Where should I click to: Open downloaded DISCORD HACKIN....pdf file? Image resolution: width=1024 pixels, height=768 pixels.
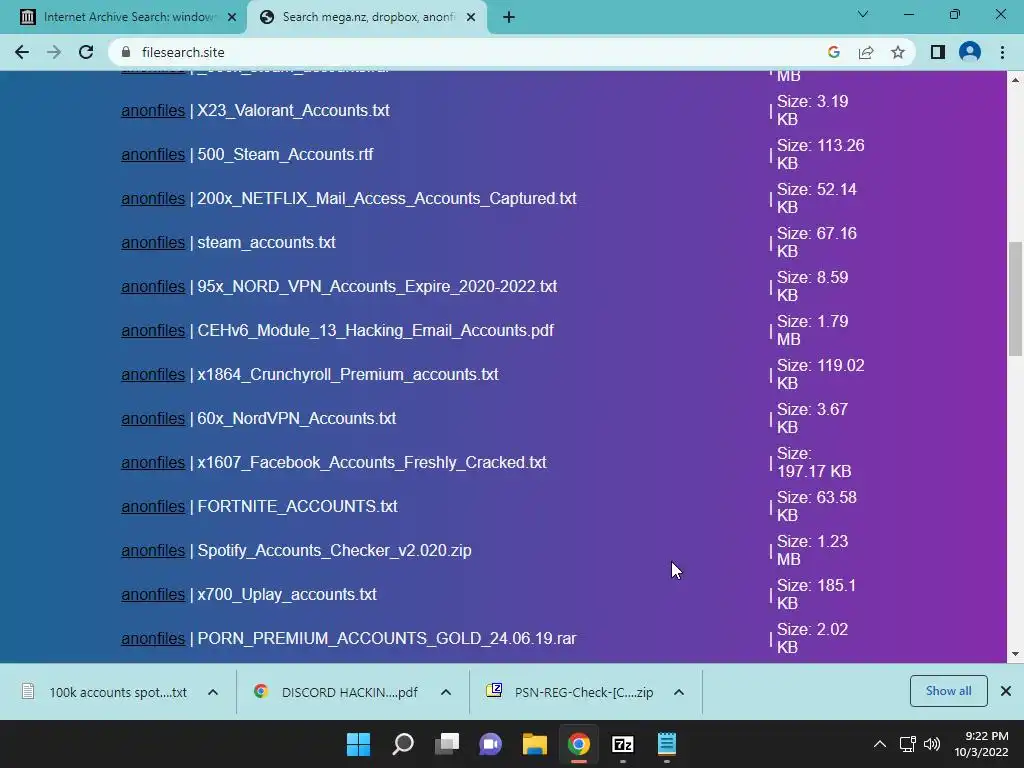(337, 692)
